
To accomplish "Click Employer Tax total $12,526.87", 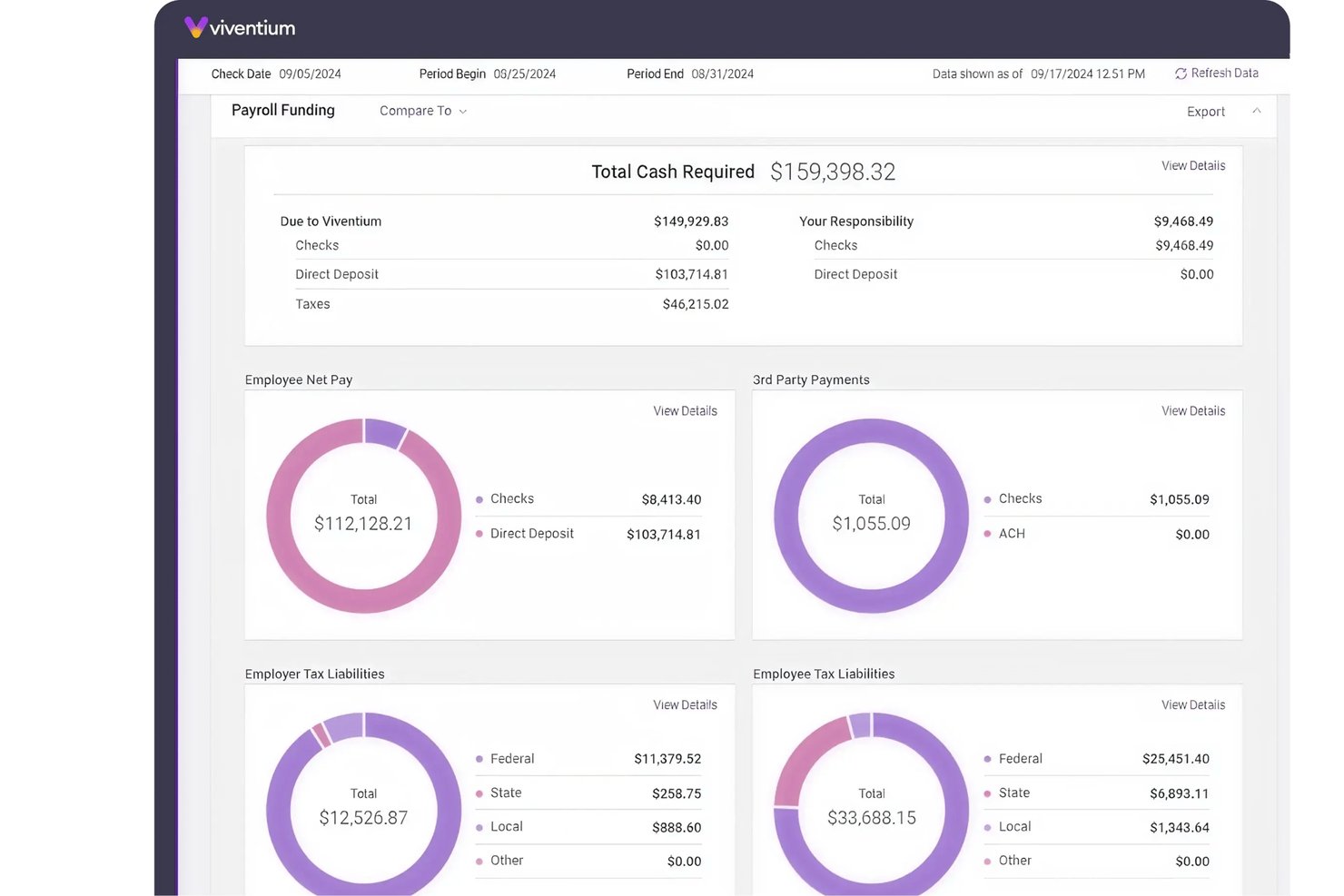I will pyautogui.click(x=363, y=818).
